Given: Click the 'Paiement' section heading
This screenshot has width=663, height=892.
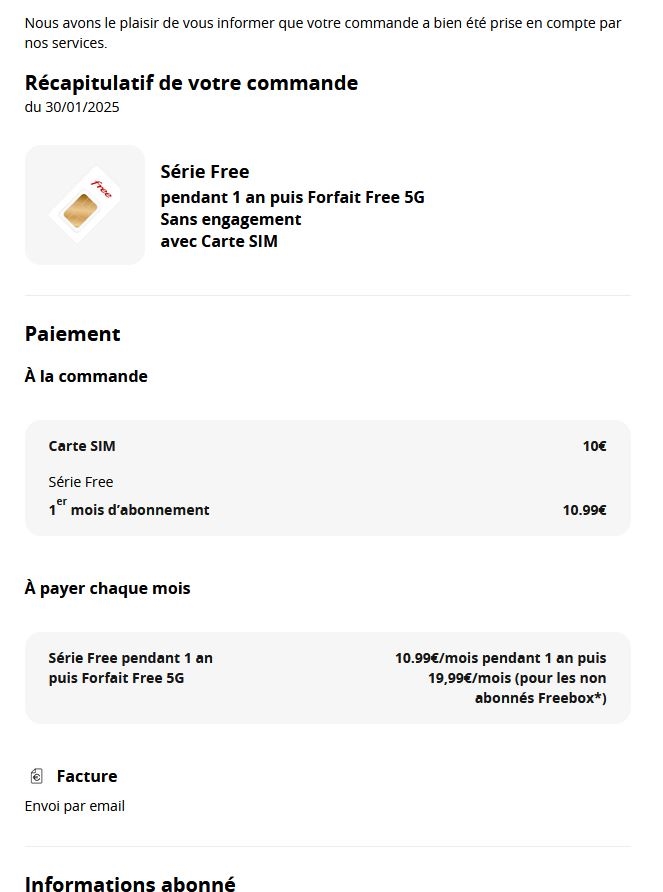Looking at the screenshot, I should pyautogui.click(x=72, y=334).
